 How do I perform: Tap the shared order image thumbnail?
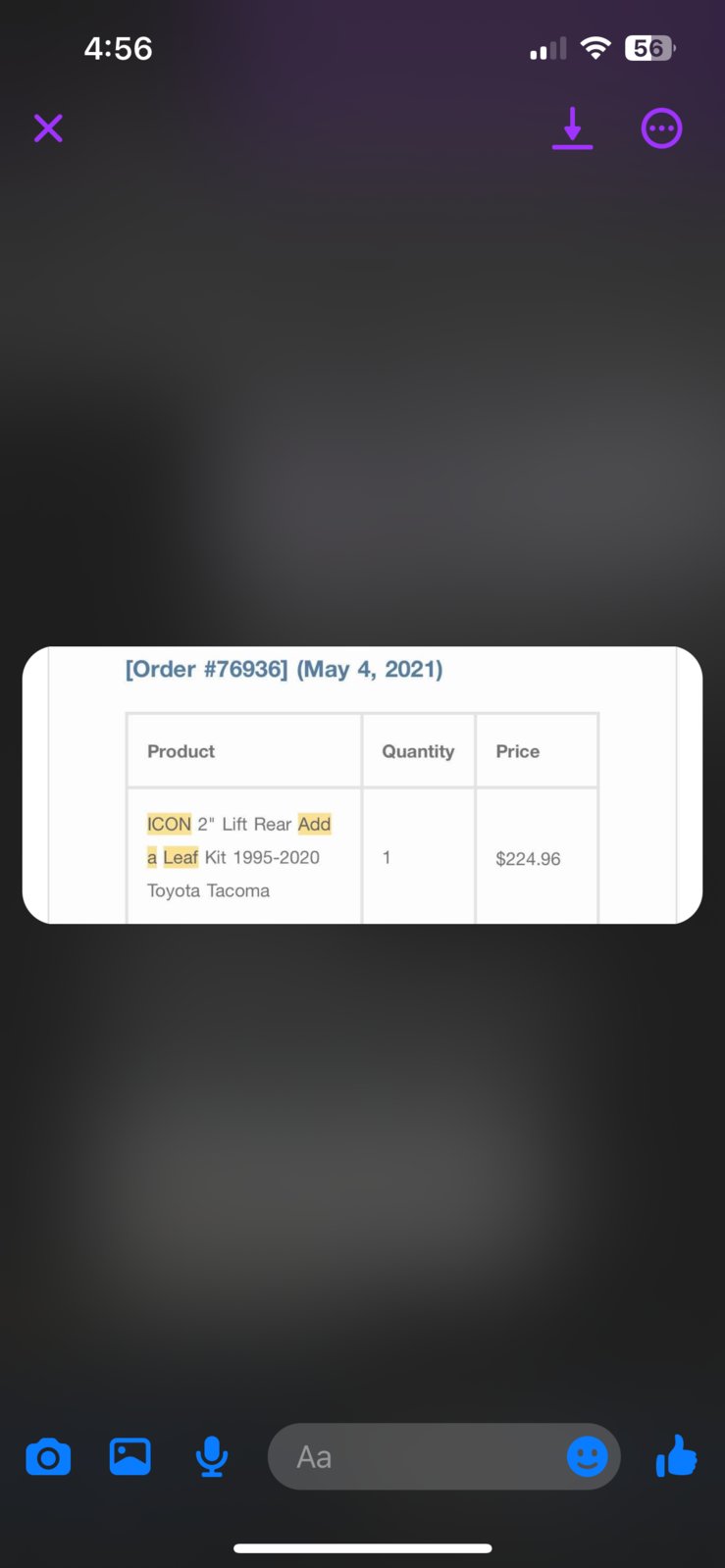click(x=362, y=784)
